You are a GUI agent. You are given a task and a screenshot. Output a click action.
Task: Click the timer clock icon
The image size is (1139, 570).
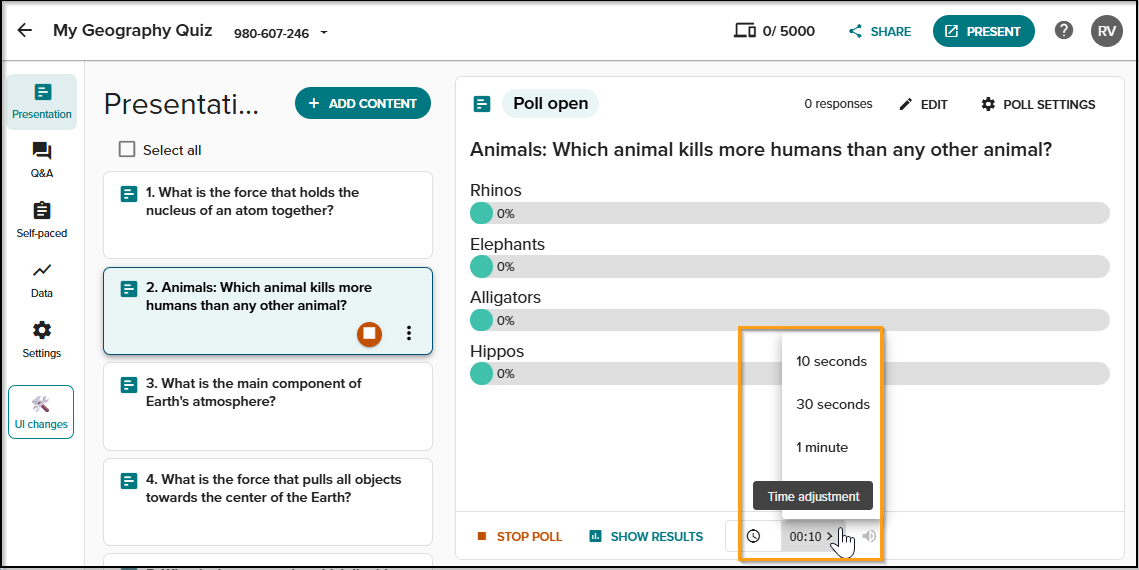pyautogui.click(x=753, y=537)
